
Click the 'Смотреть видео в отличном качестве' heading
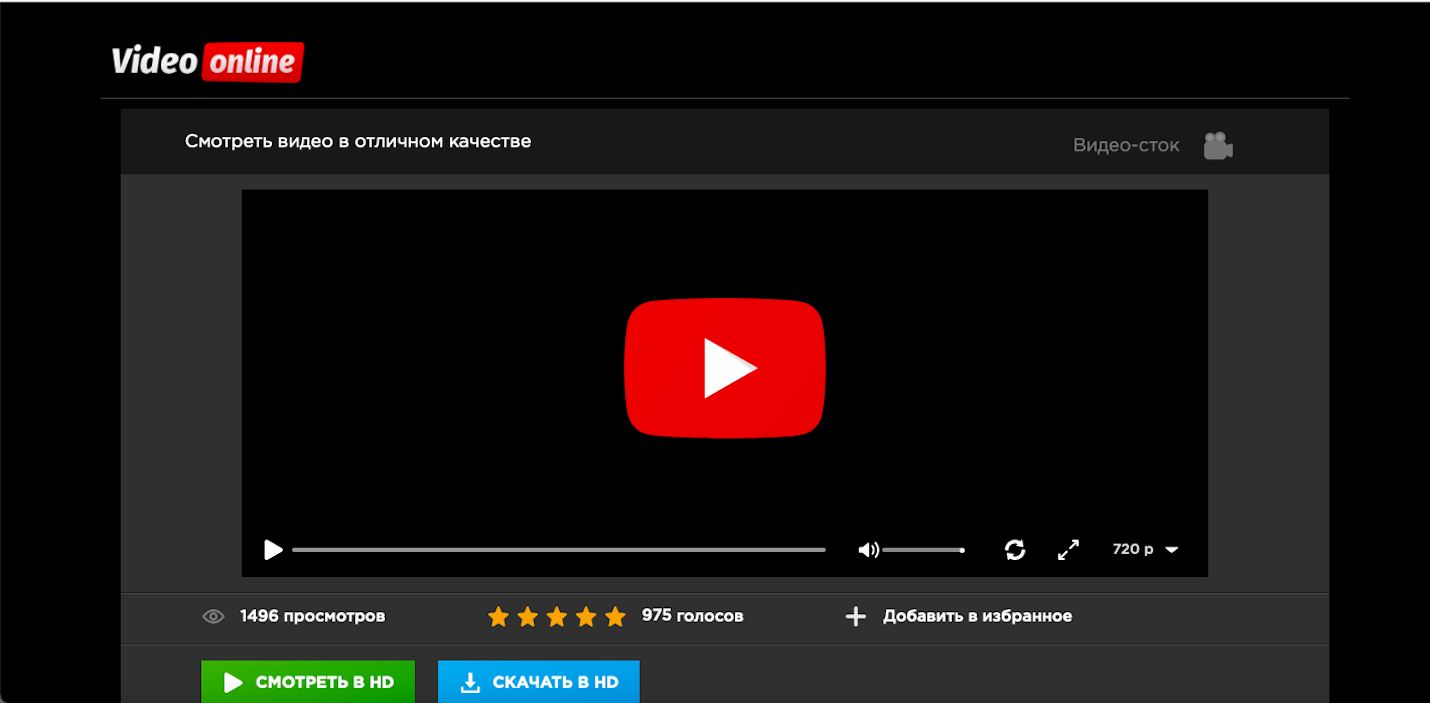coord(358,141)
